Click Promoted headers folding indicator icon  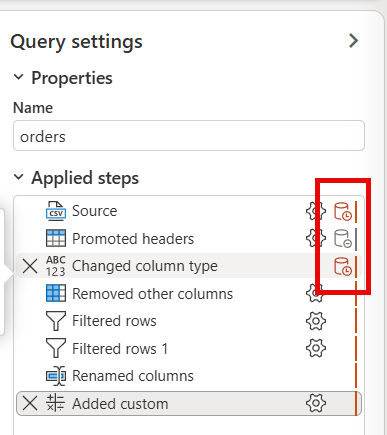click(x=343, y=239)
